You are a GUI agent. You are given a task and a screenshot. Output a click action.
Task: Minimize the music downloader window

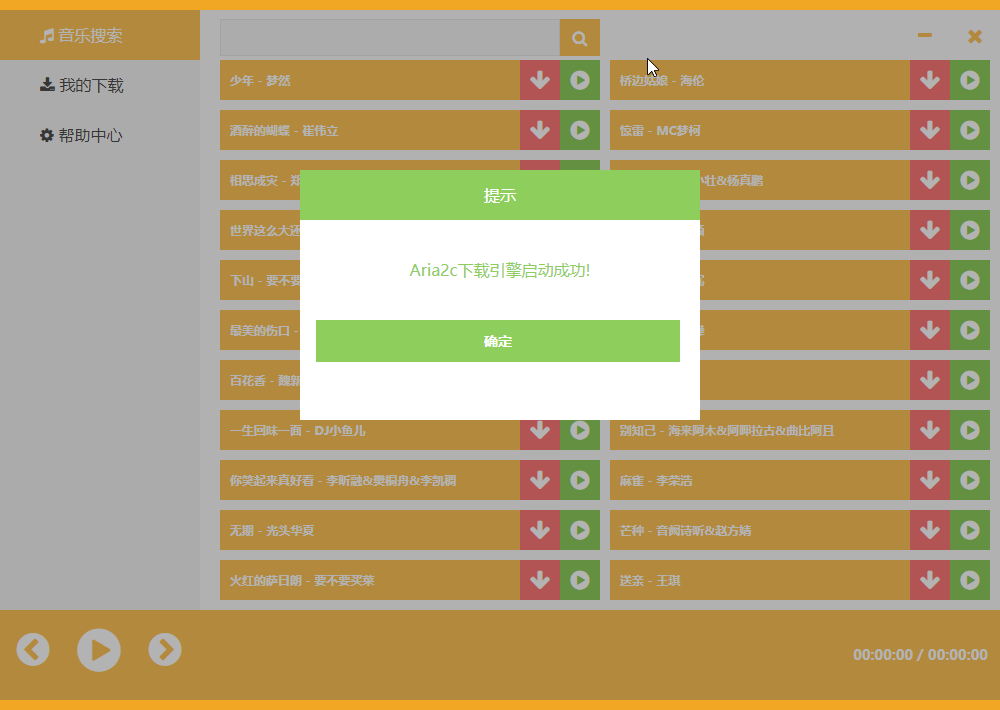tap(925, 36)
